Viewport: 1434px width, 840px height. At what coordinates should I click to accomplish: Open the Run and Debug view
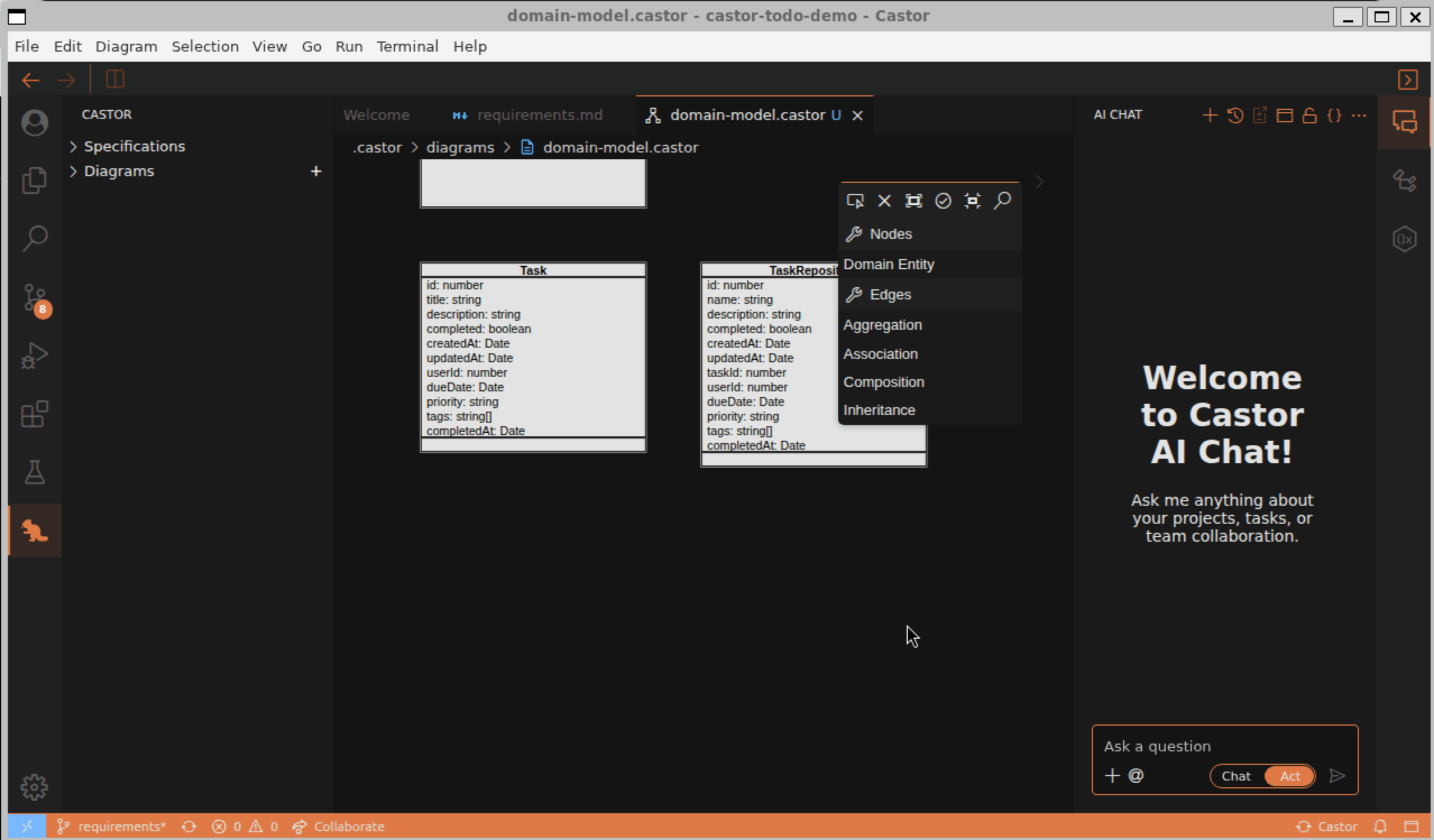[34, 356]
